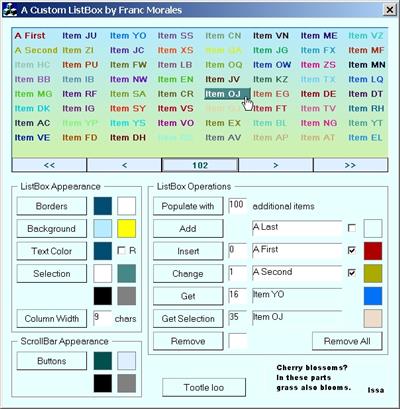Go to previous page with < button
The height and width of the screenshot is (409, 400).
125,165
